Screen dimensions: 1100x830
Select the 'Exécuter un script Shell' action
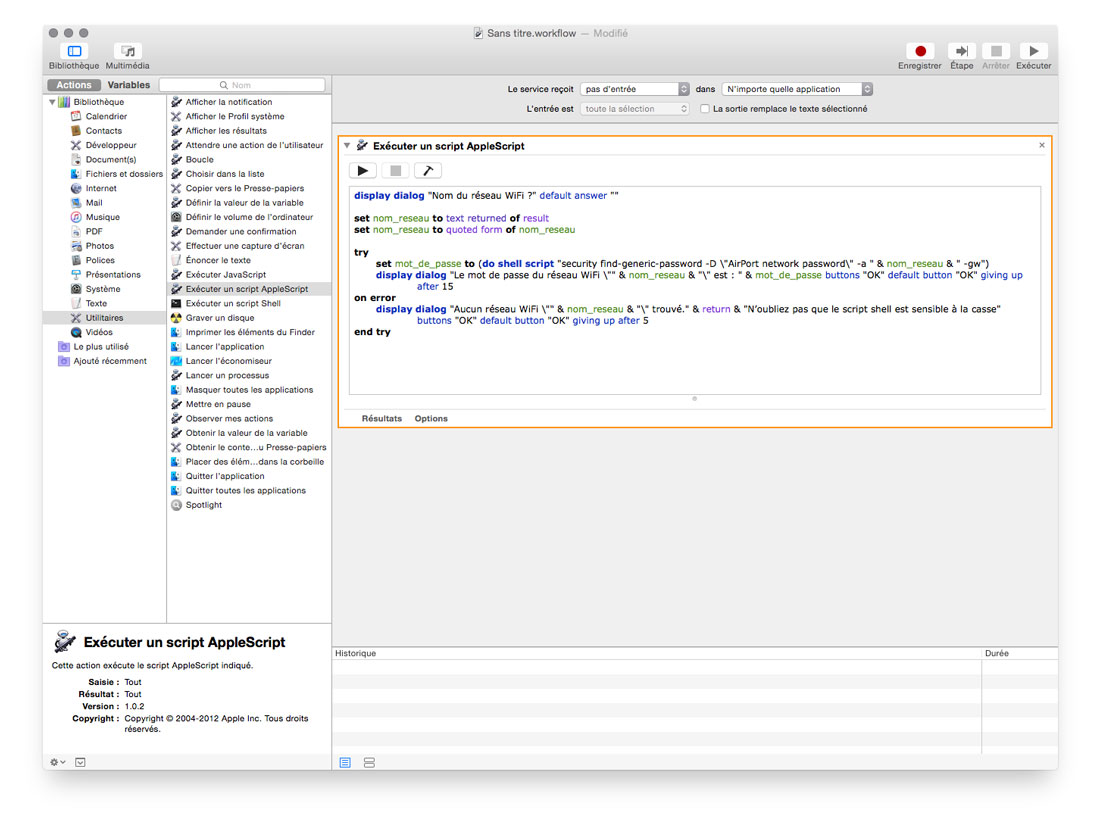tap(233, 304)
